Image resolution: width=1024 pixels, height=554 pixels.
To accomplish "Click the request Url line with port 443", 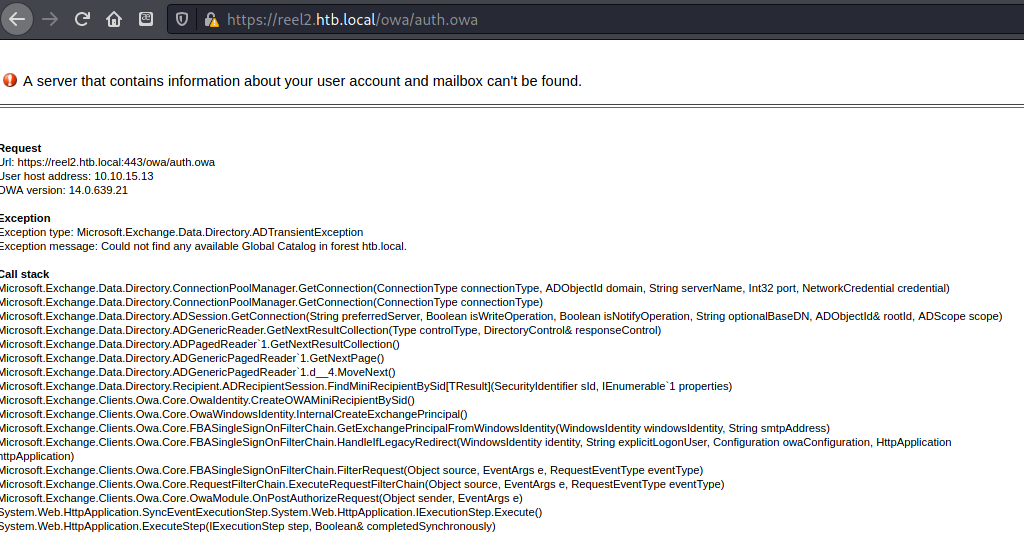I will [x=106, y=162].
